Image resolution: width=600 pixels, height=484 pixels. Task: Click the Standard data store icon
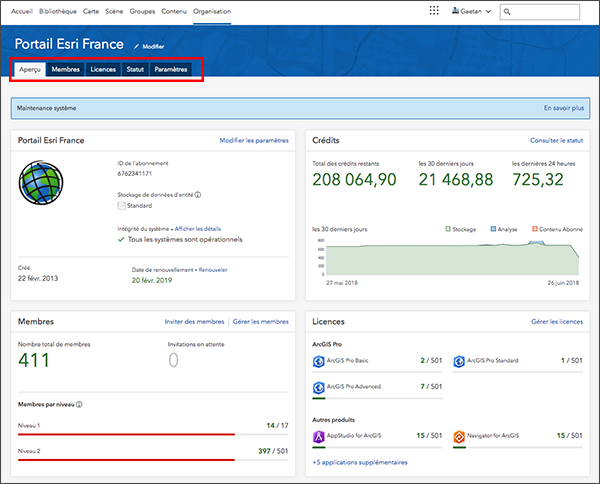121,206
